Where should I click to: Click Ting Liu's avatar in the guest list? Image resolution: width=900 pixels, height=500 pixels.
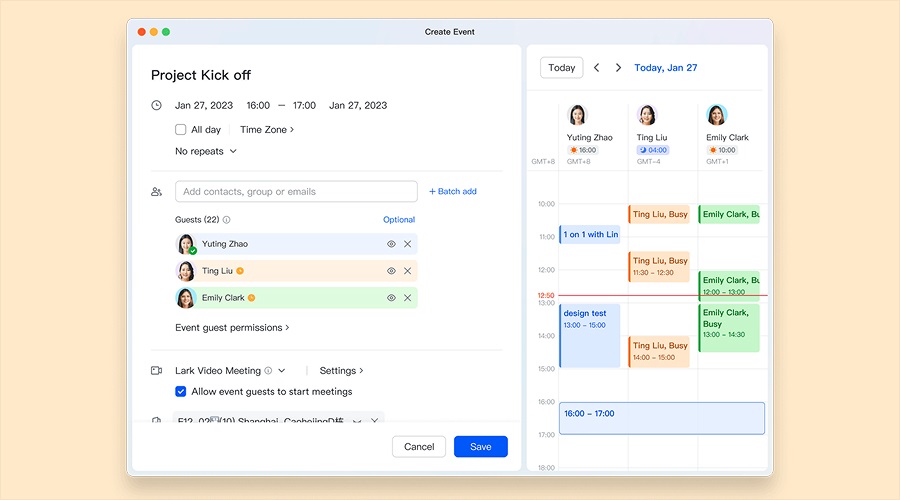(x=185, y=271)
